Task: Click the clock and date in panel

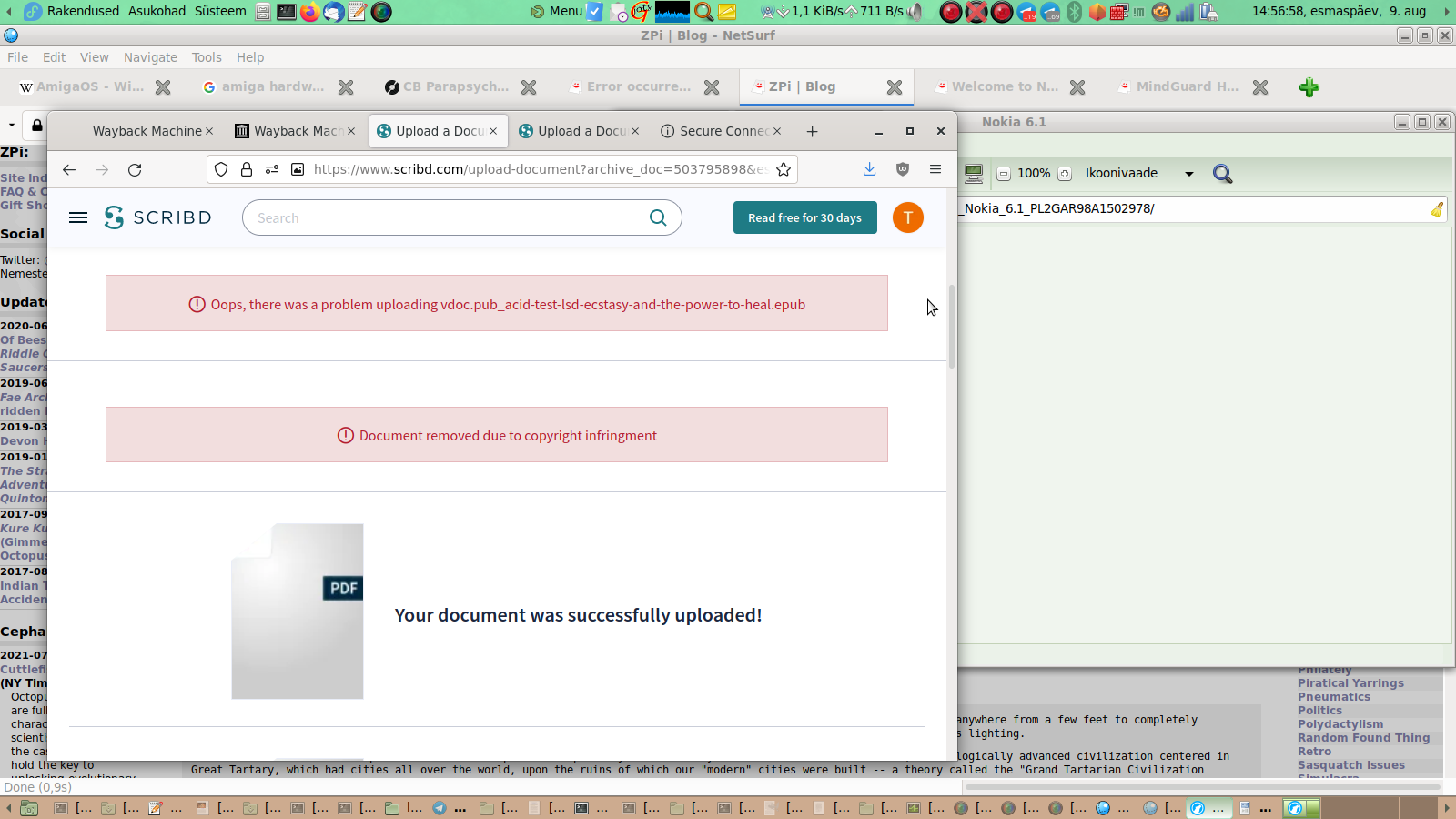Action: (x=1339, y=11)
